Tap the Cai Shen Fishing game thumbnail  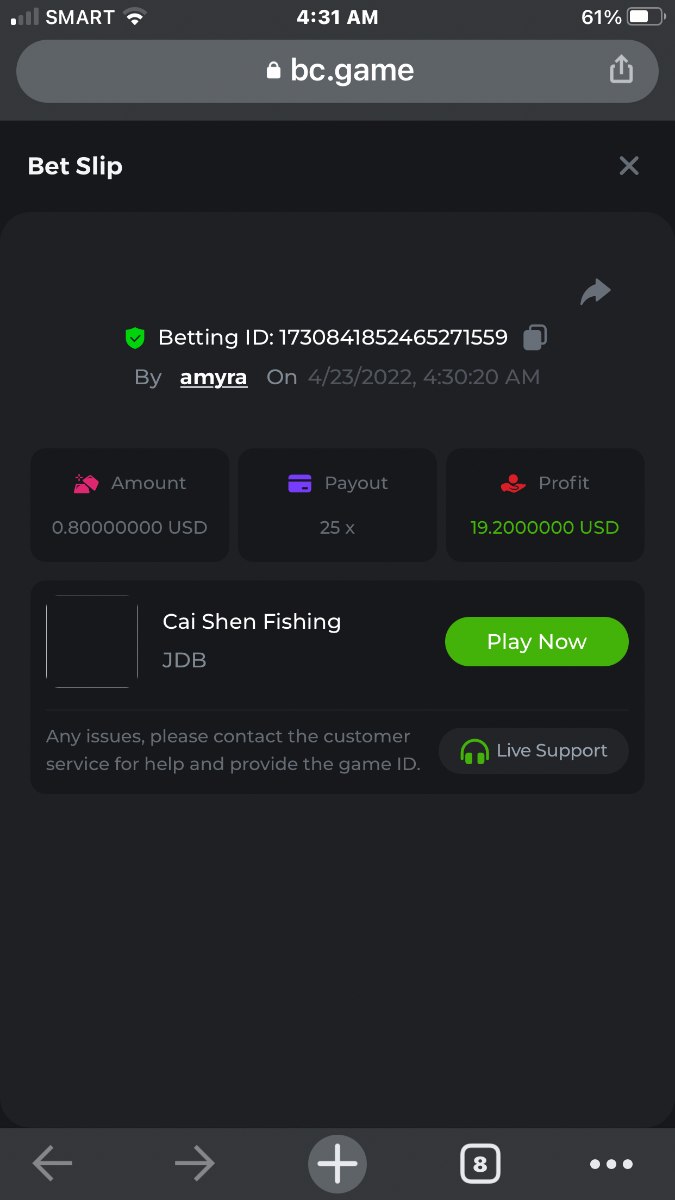tap(92, 641)
